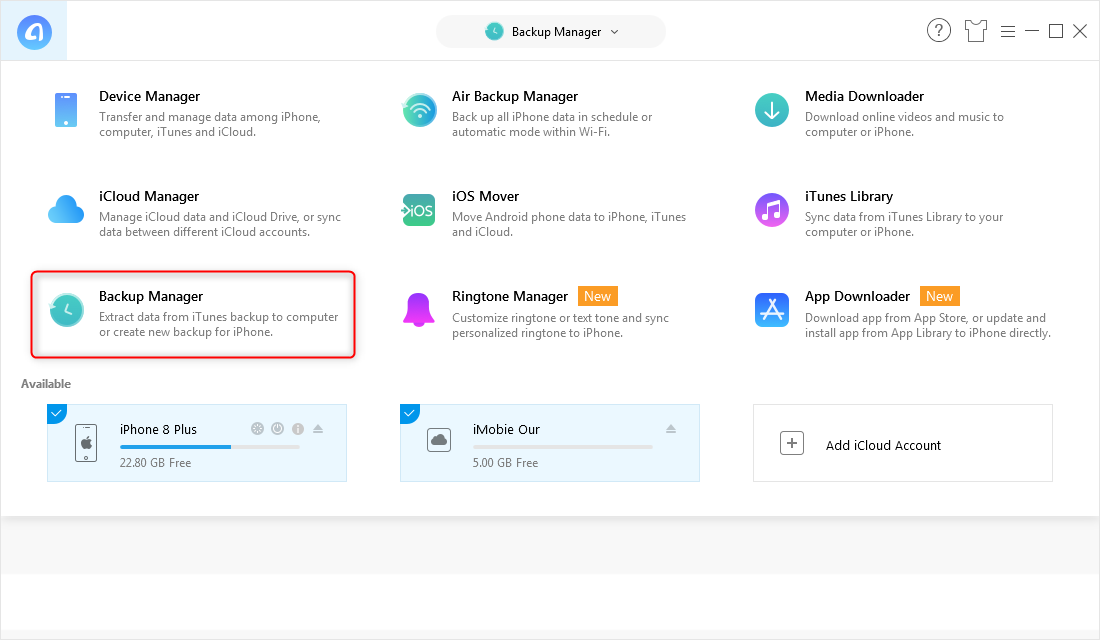Uncheck the iPhone 8 Plus device checkbox
This screenshot has width=1100, height=640.
[x=56, y=413]
